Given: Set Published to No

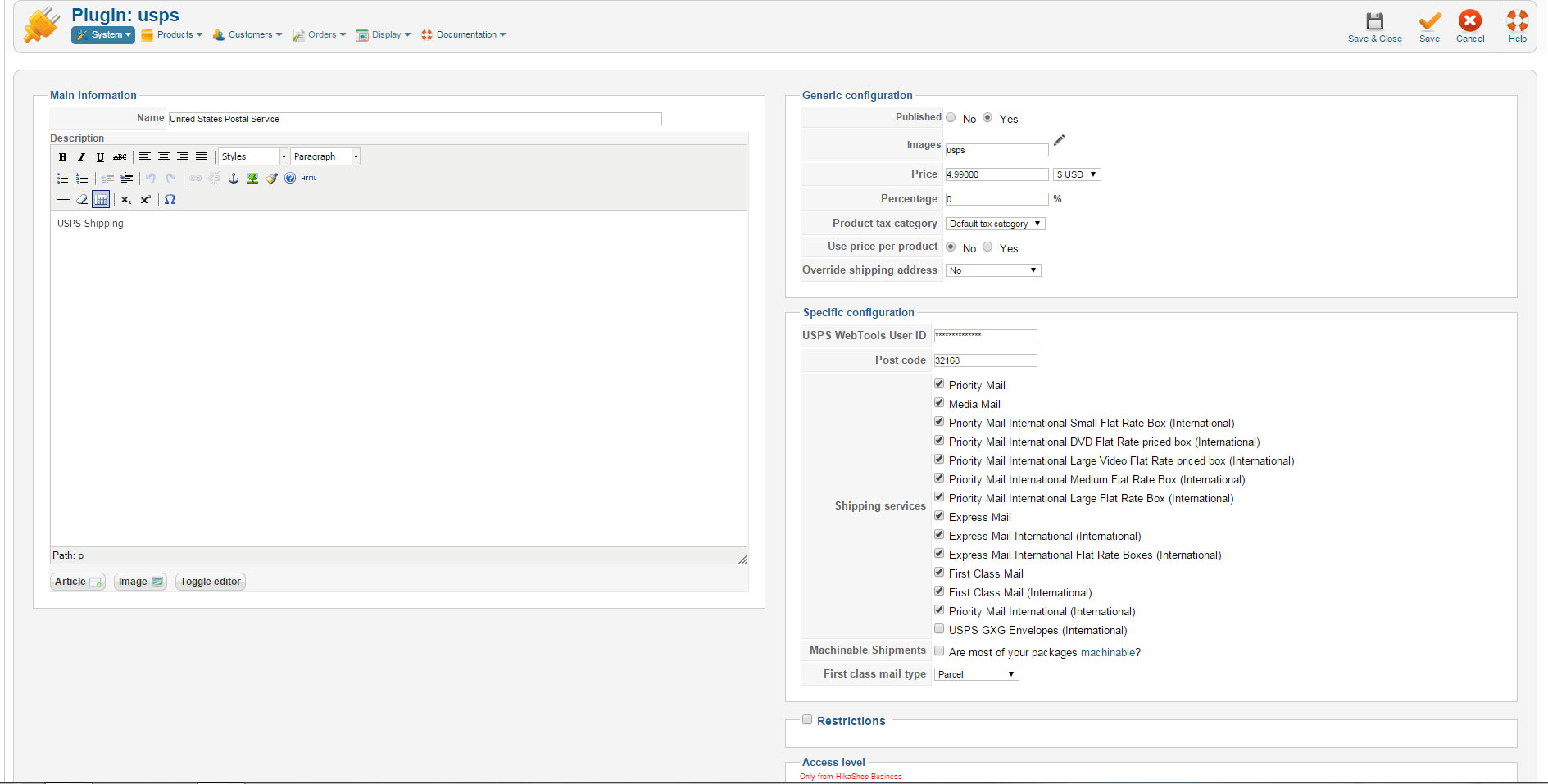Looking at the screenshot, I should click(x=951, y=118).
